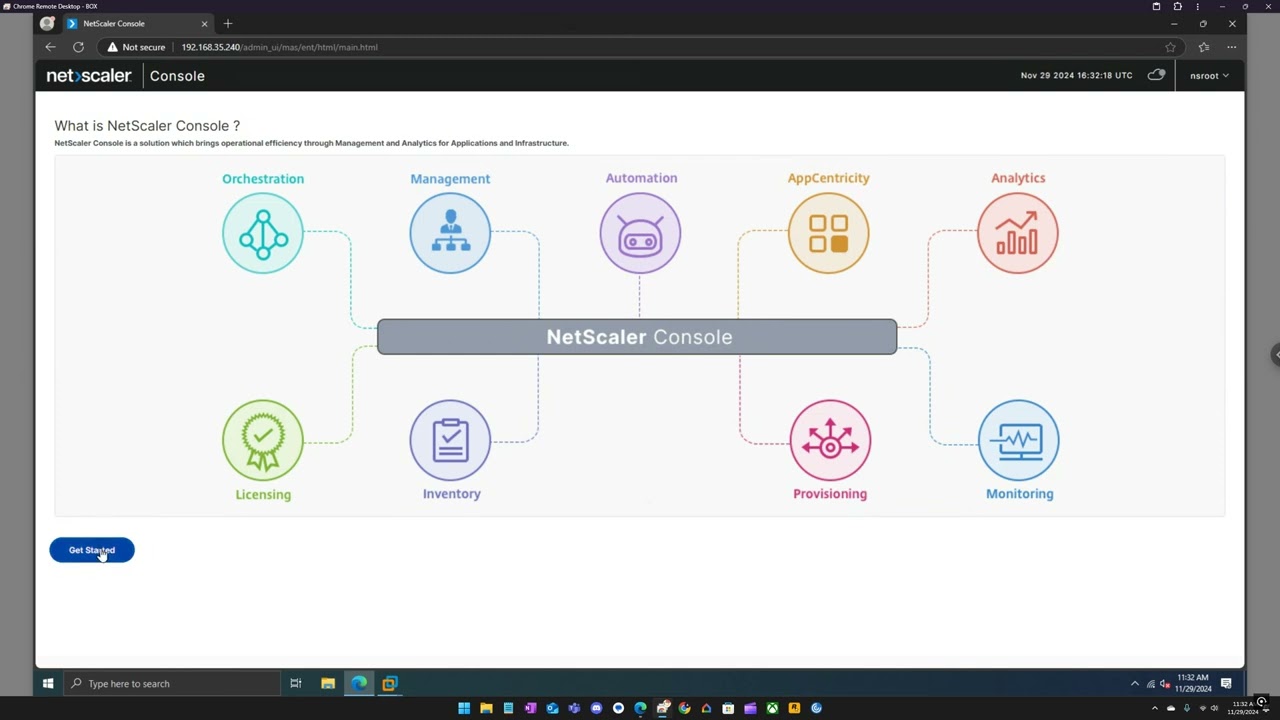Open the local taskbar Outlook icon
The height and width of the screenshot is (720, 1280).
pos(552,708)
